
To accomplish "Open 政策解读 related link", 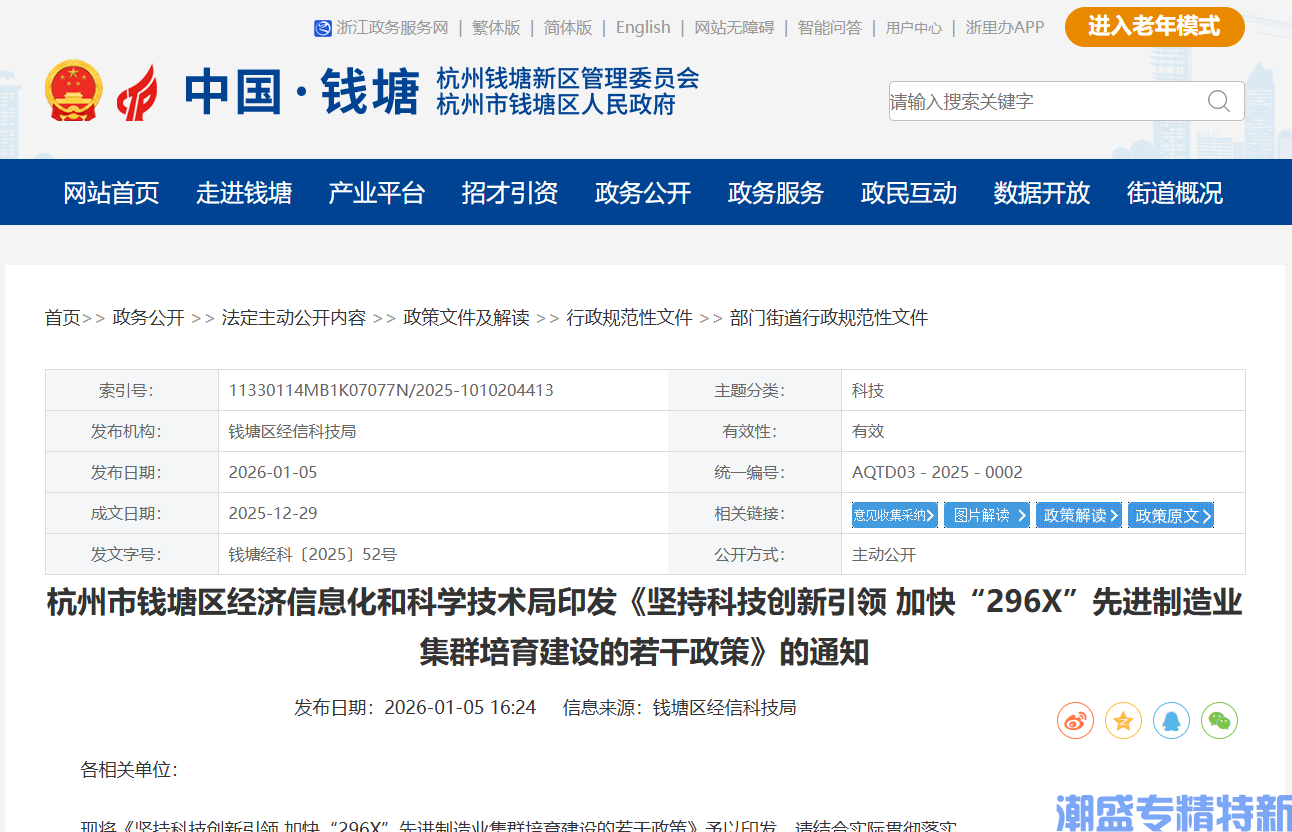I will tap(1079, 515).
